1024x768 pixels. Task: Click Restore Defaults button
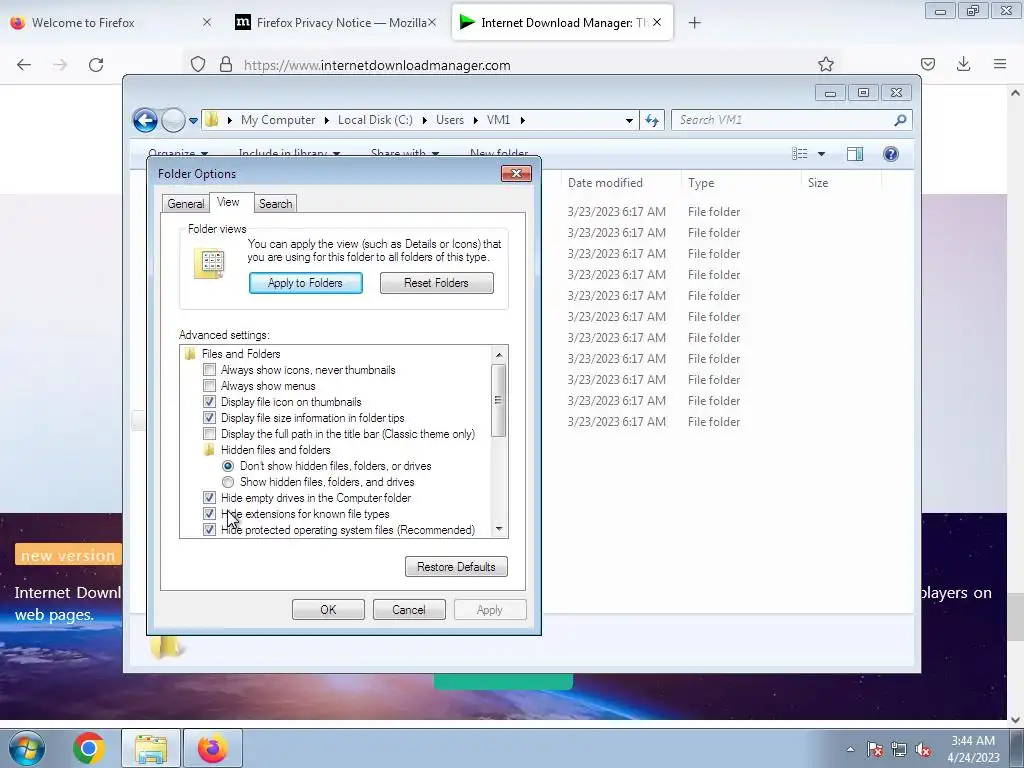[x=456, y=567]
